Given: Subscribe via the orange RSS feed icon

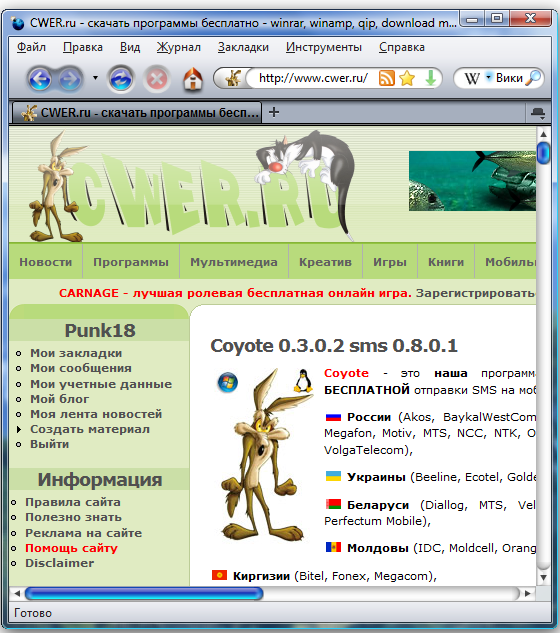Looking at the screenshot, I should pos(386,78).
